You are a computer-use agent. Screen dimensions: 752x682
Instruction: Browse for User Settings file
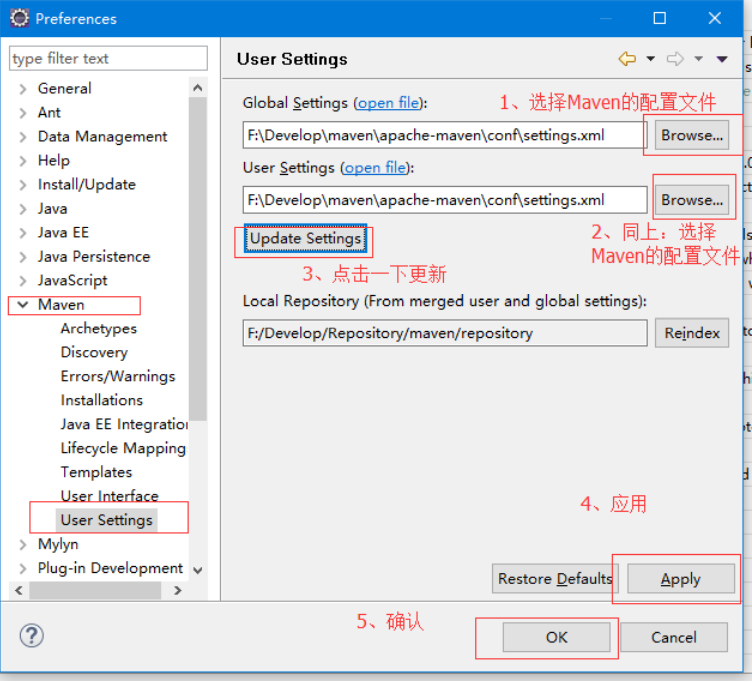692,200
